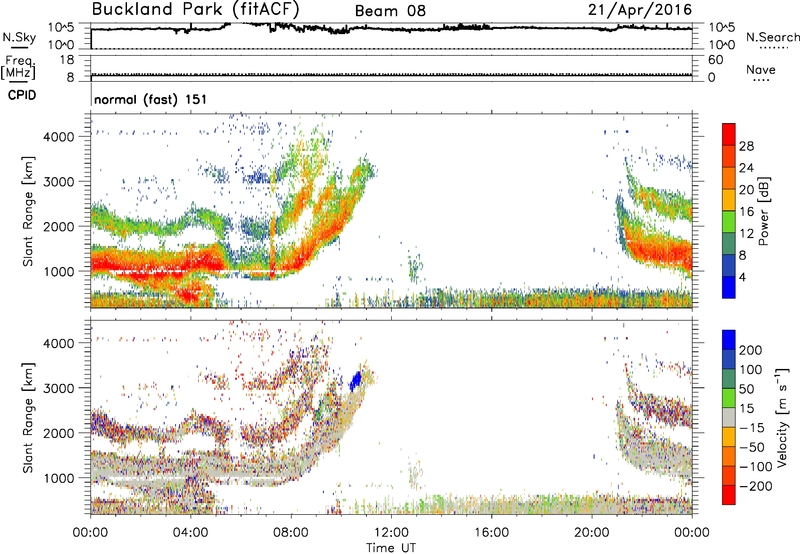800x554 pixels.
Task: Click the solid blue echo patch in the velocity panel
Action: point(356,381)
